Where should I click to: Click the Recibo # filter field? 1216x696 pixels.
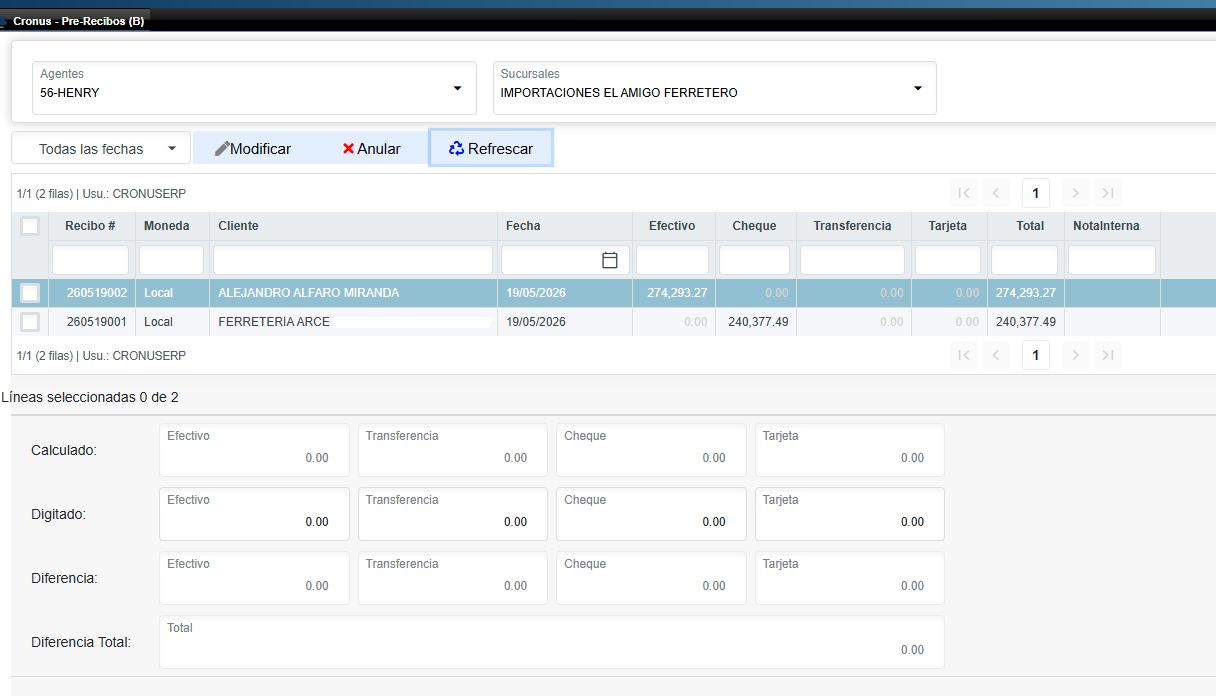[x=91, y=260]
